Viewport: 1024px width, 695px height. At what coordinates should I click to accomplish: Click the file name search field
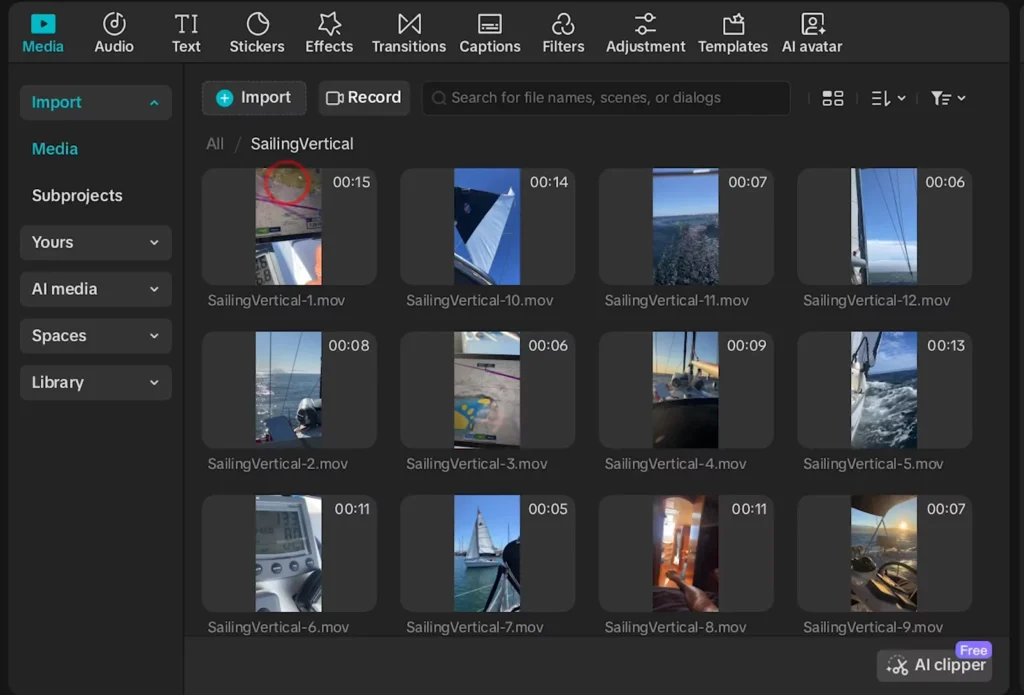[x=605, y=98]
